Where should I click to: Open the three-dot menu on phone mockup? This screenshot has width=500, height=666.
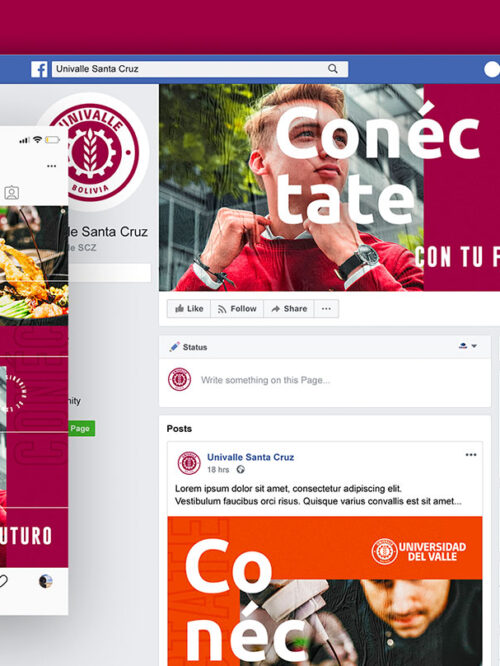point(51,166)
